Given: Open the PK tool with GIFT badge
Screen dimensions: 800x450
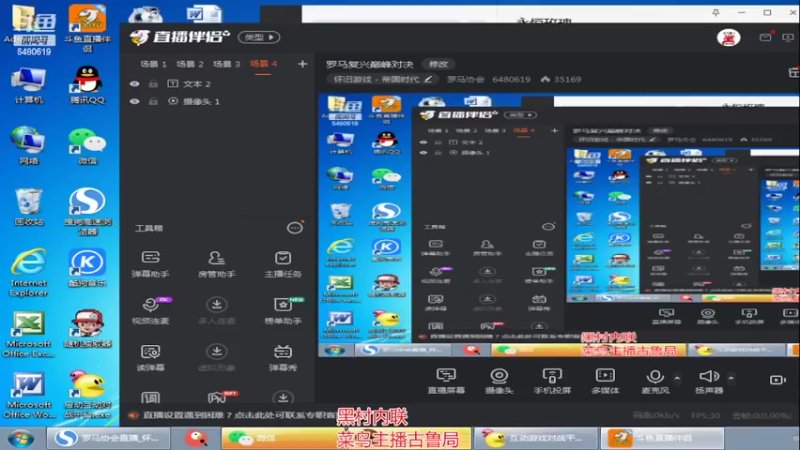Looking at the screenshot, I should click(220, 397).
